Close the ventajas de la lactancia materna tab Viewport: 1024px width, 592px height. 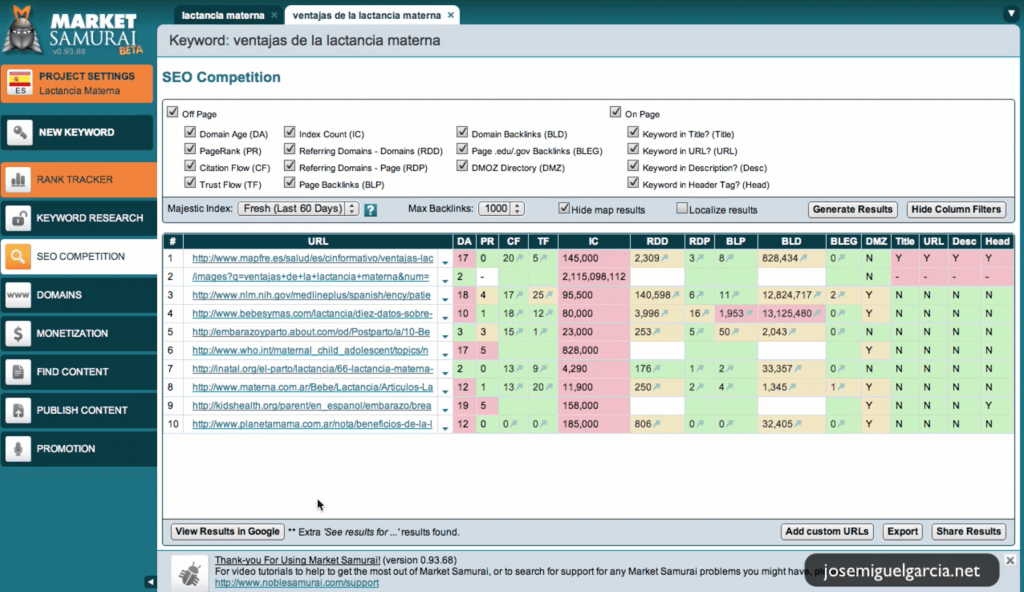[451, 15]
